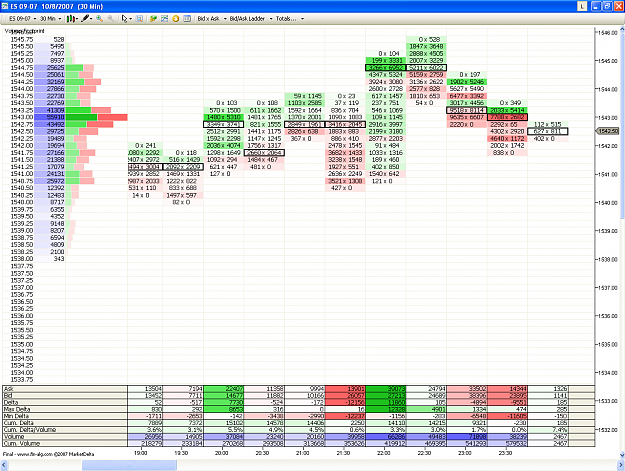
Task: Click the blue chart panel icon
Action: tap(164, 19)
